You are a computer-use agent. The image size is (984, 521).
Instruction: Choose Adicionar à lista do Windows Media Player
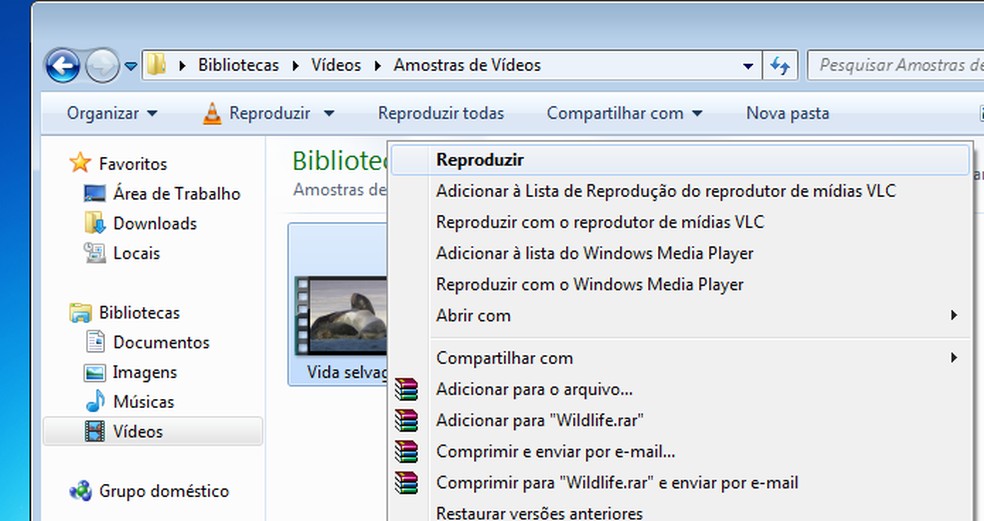(x=680, y=254)
